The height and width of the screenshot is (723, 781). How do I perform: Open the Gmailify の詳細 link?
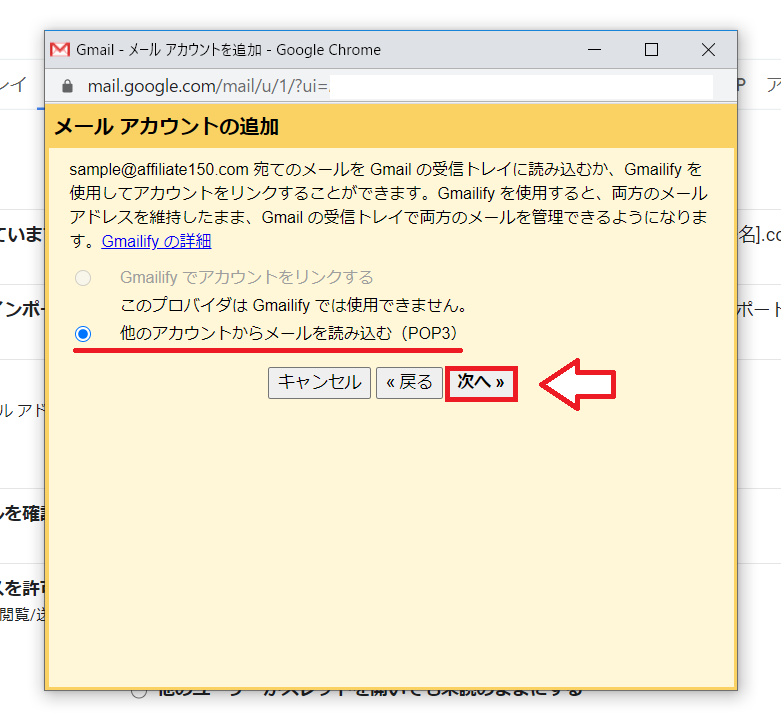tap(156, 241)
